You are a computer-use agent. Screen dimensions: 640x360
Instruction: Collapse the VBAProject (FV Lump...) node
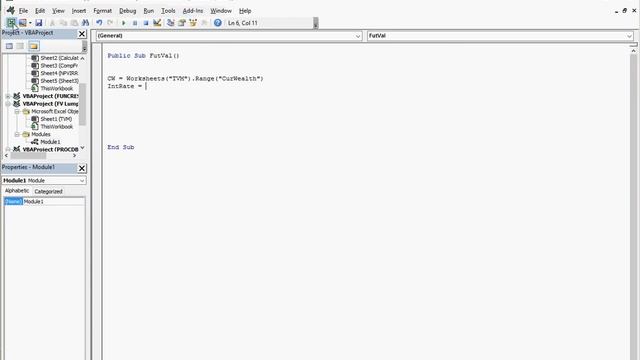coord(8,104)
